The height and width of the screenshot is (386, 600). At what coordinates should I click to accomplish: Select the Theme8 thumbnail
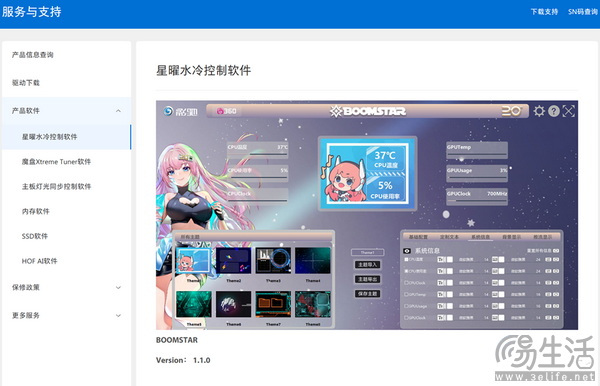(x=313, y=304)
